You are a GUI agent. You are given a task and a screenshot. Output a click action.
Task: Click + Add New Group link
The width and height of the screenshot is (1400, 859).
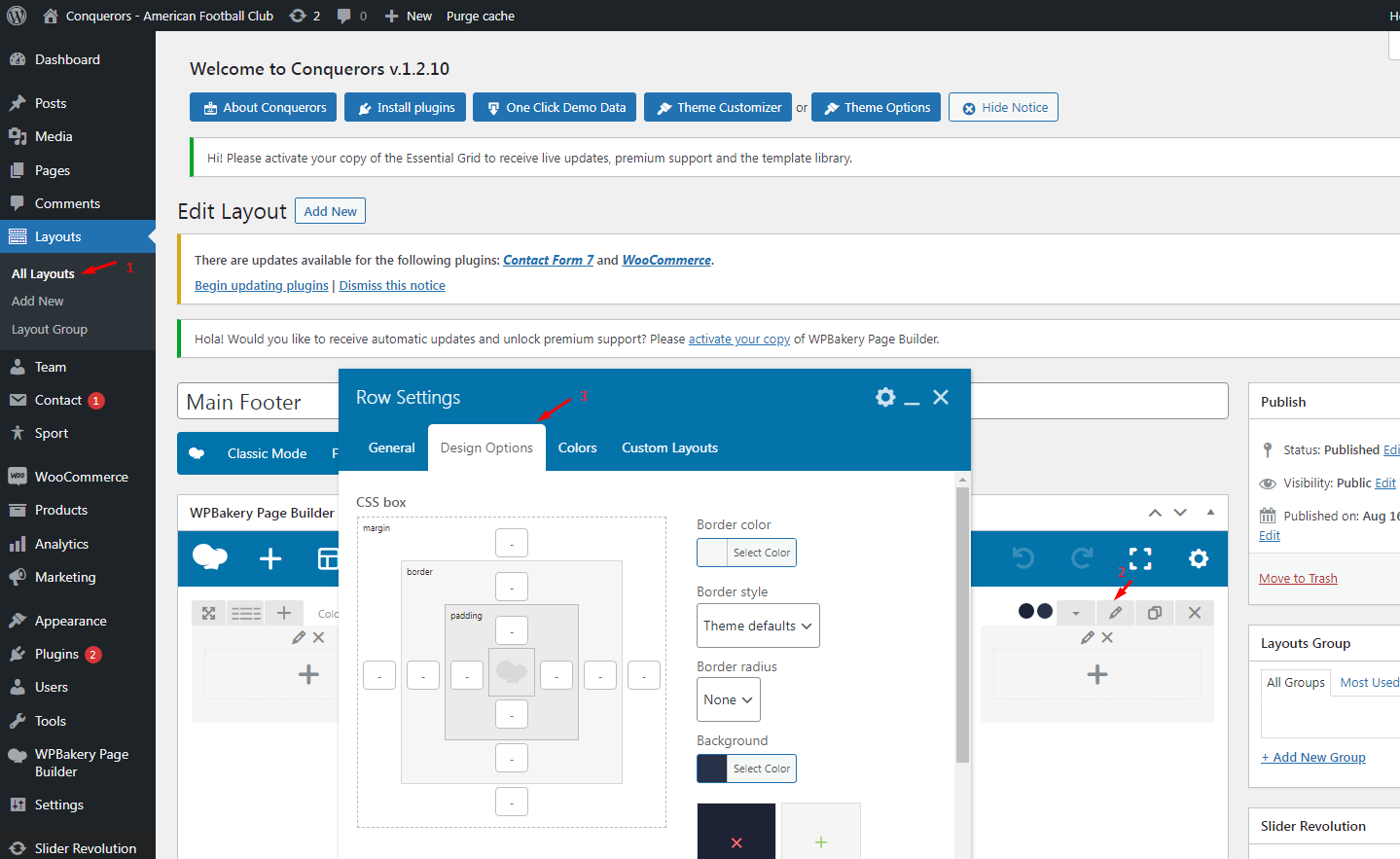pyautogui.click(x=1313, y=757)
